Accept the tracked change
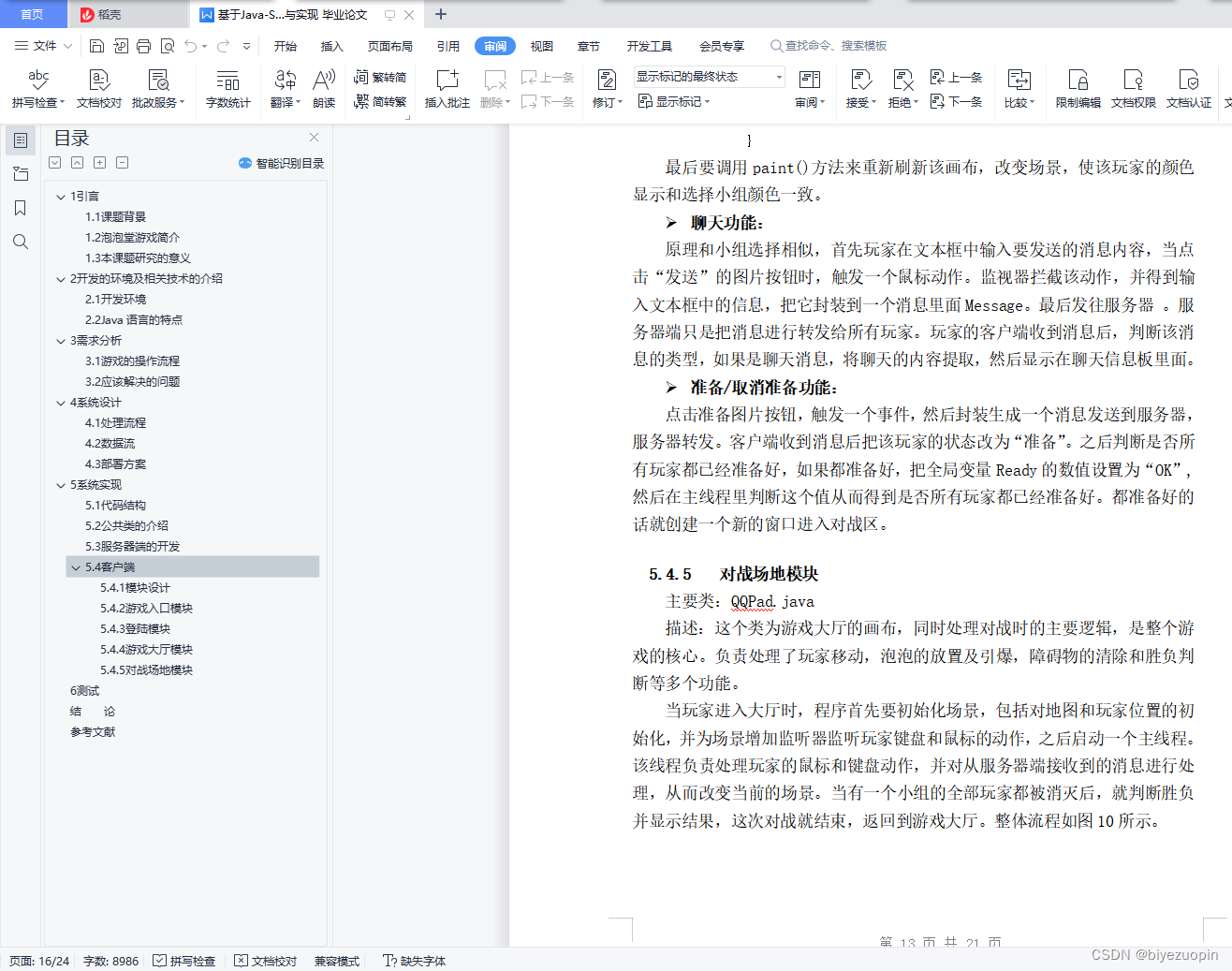 860,89
